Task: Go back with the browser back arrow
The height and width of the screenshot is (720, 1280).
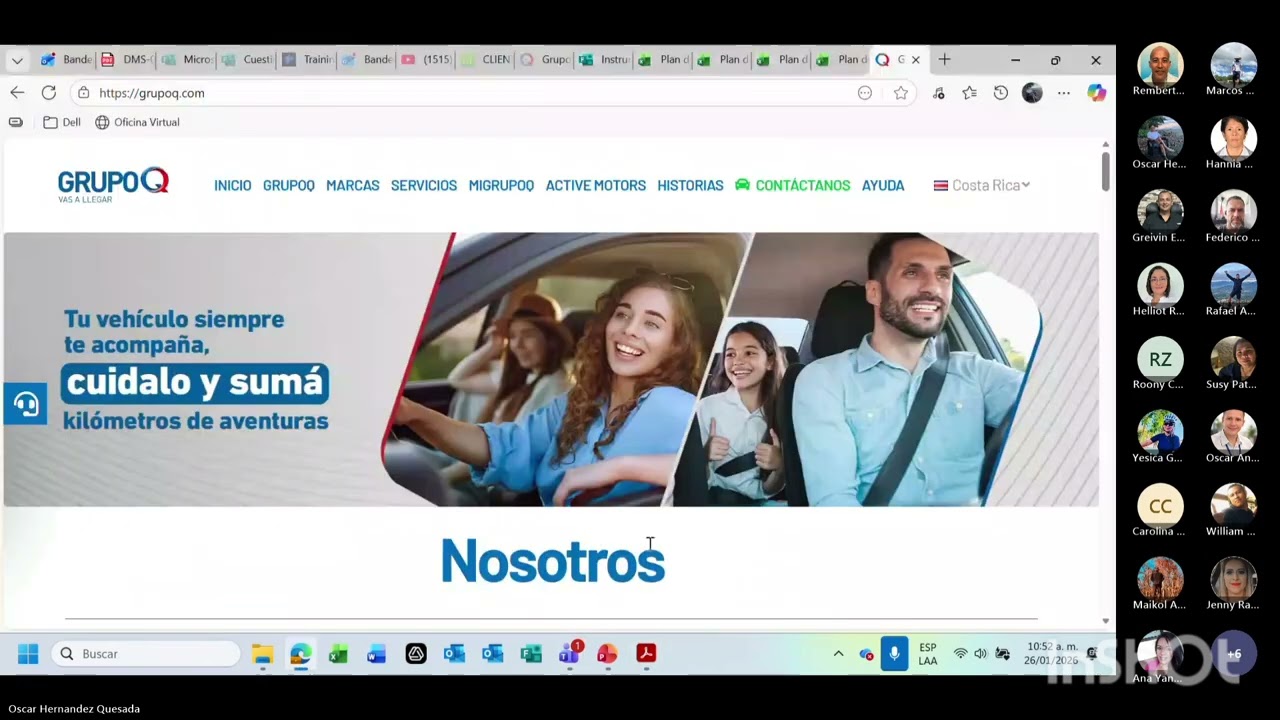Action: click(x=17, y=93)
